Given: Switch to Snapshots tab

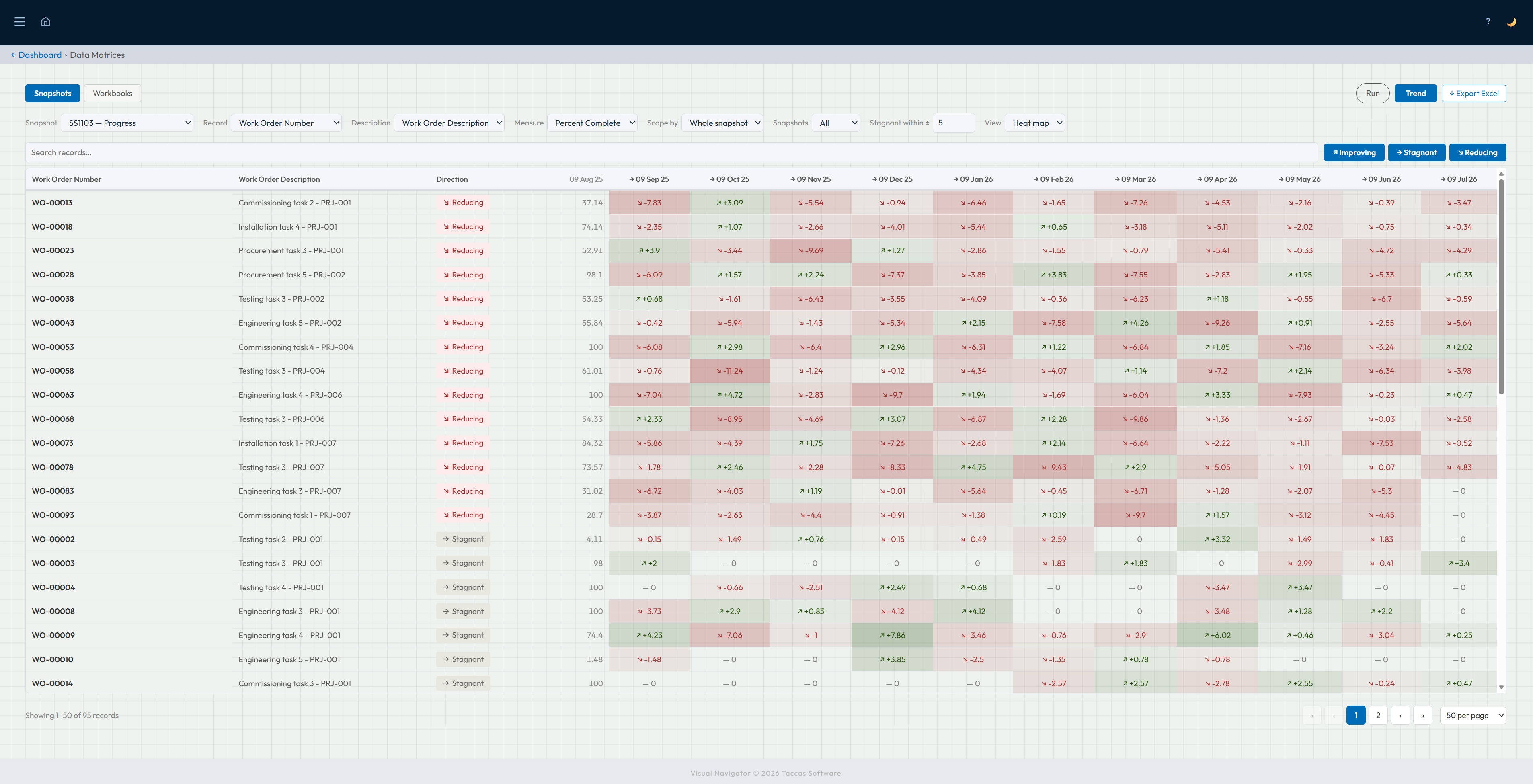Looking at the screenshot, I should click(x=52, y=93).
